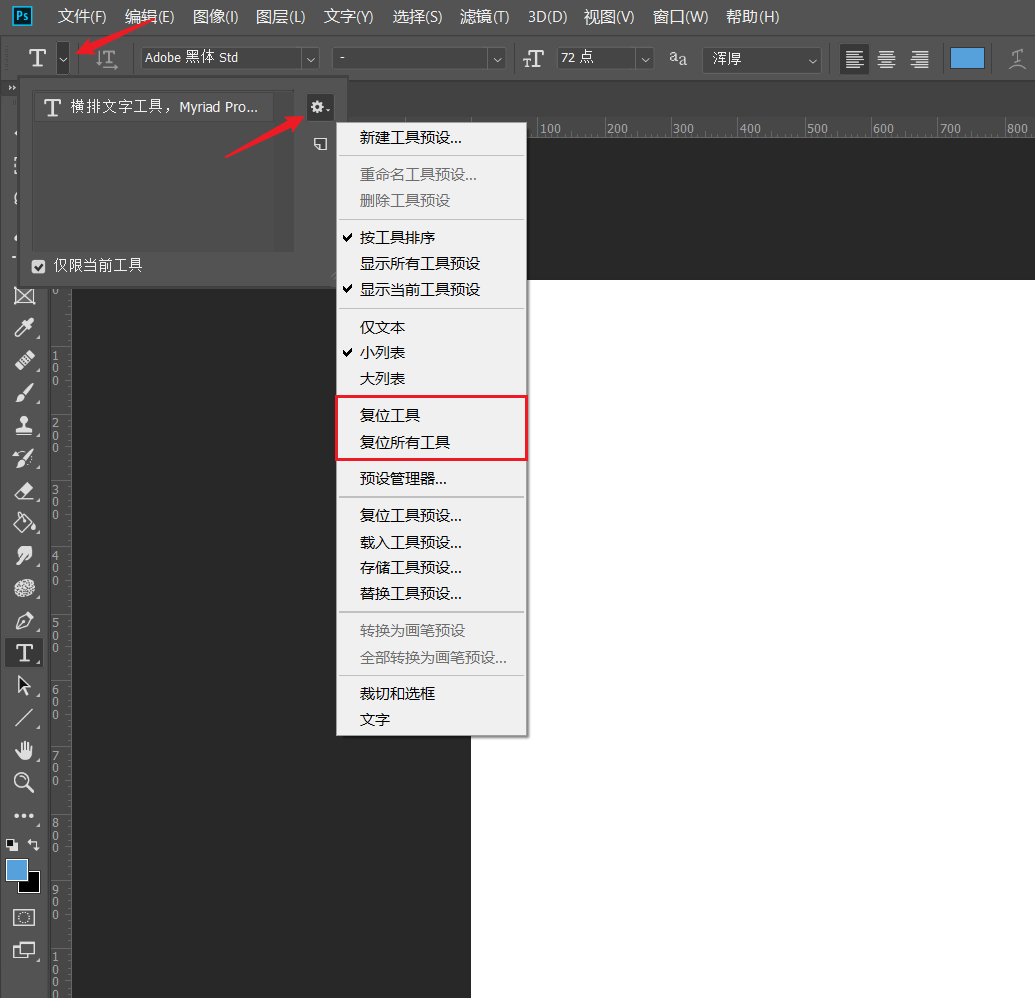The width and height of the screenshot is (1035, 998).
Task: Click the blue text color swatch
Action: tap(967, 58)
